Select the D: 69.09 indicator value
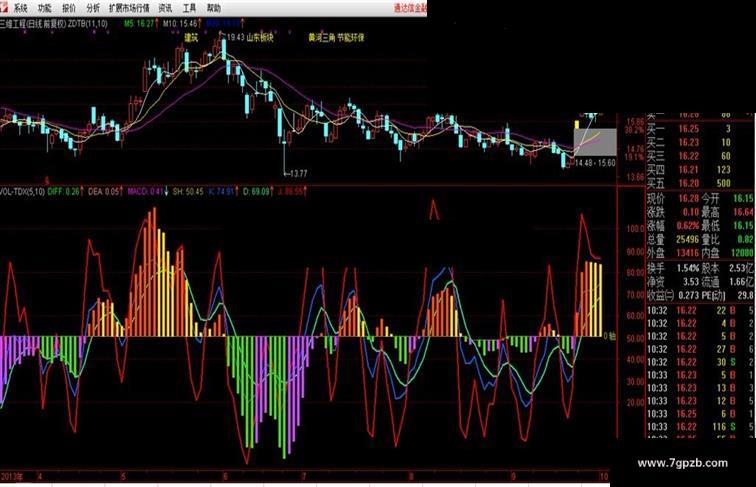The height and width of the screenshot is (487, 756). (256, 192)
